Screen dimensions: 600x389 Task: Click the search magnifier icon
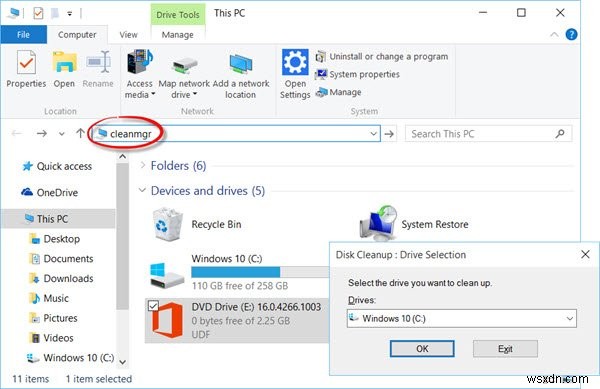(x=560, y=134)
